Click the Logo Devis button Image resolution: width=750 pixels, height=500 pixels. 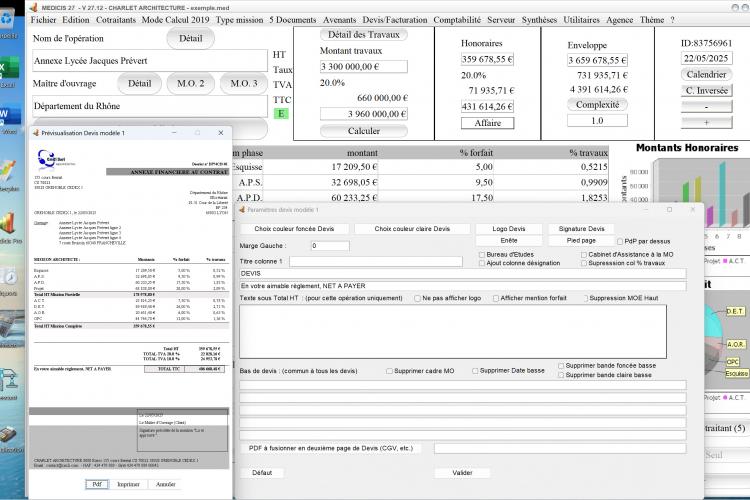tap(509, 229)
